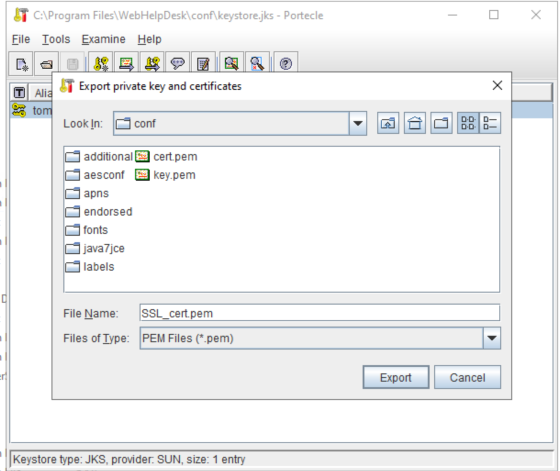Click the New Keystore toolbar icon

coord(21,64)
